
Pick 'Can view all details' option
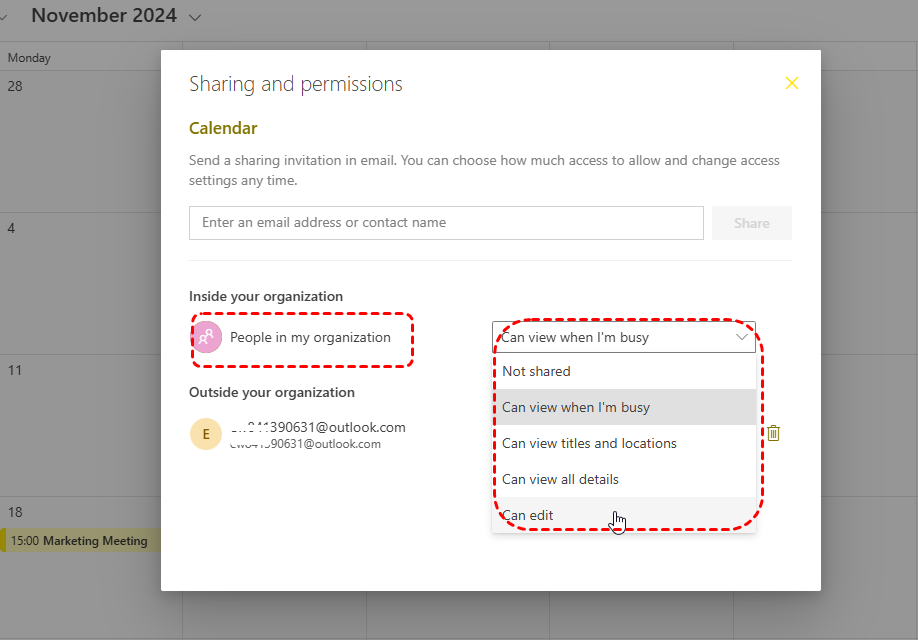click(x=560, y=479)
